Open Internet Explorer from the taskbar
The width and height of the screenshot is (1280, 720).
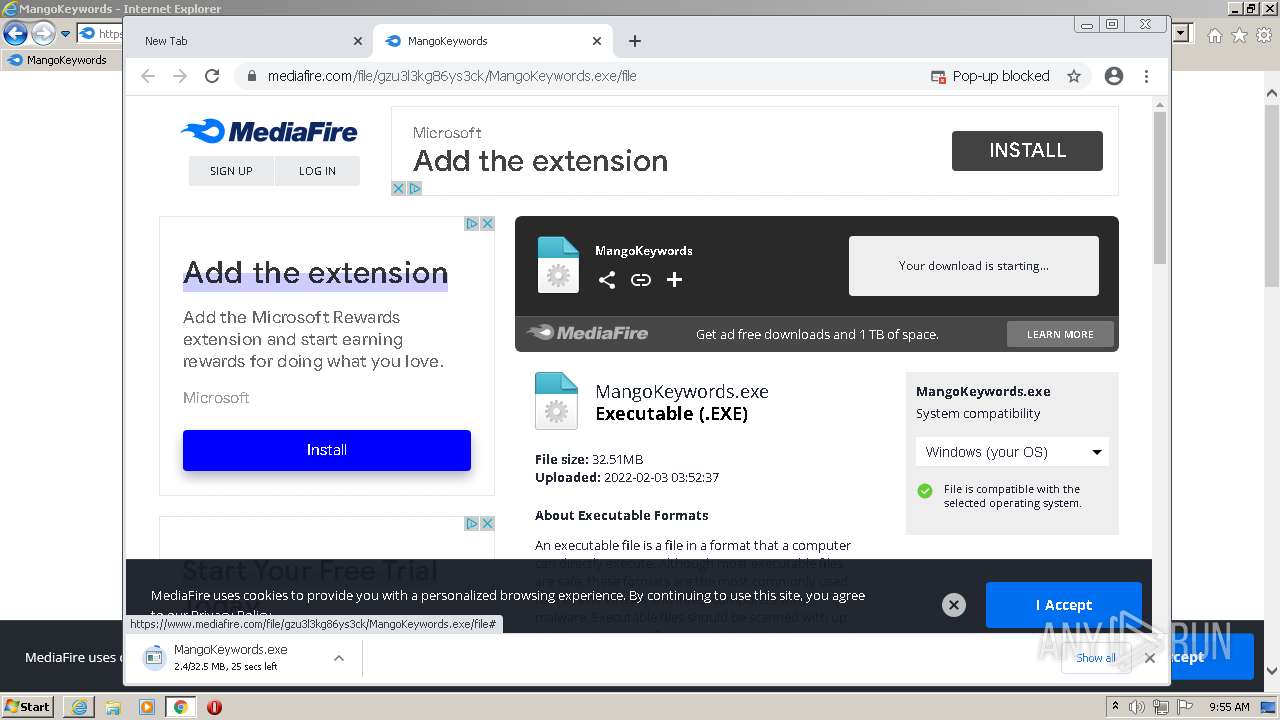click(x=79, y=707)
